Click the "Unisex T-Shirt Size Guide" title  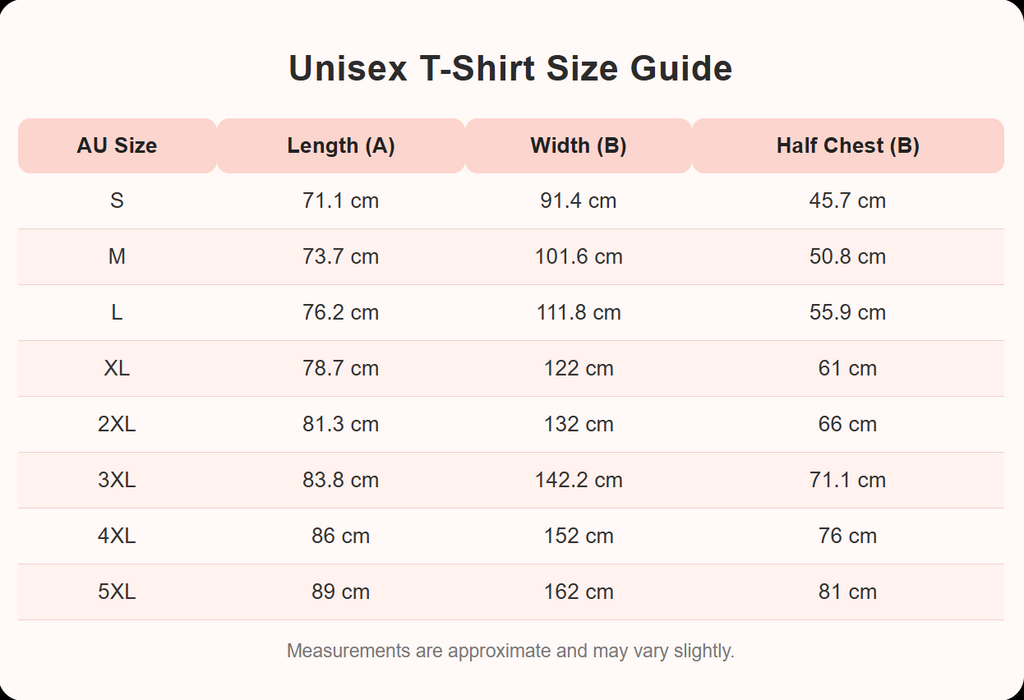point(511,68)
